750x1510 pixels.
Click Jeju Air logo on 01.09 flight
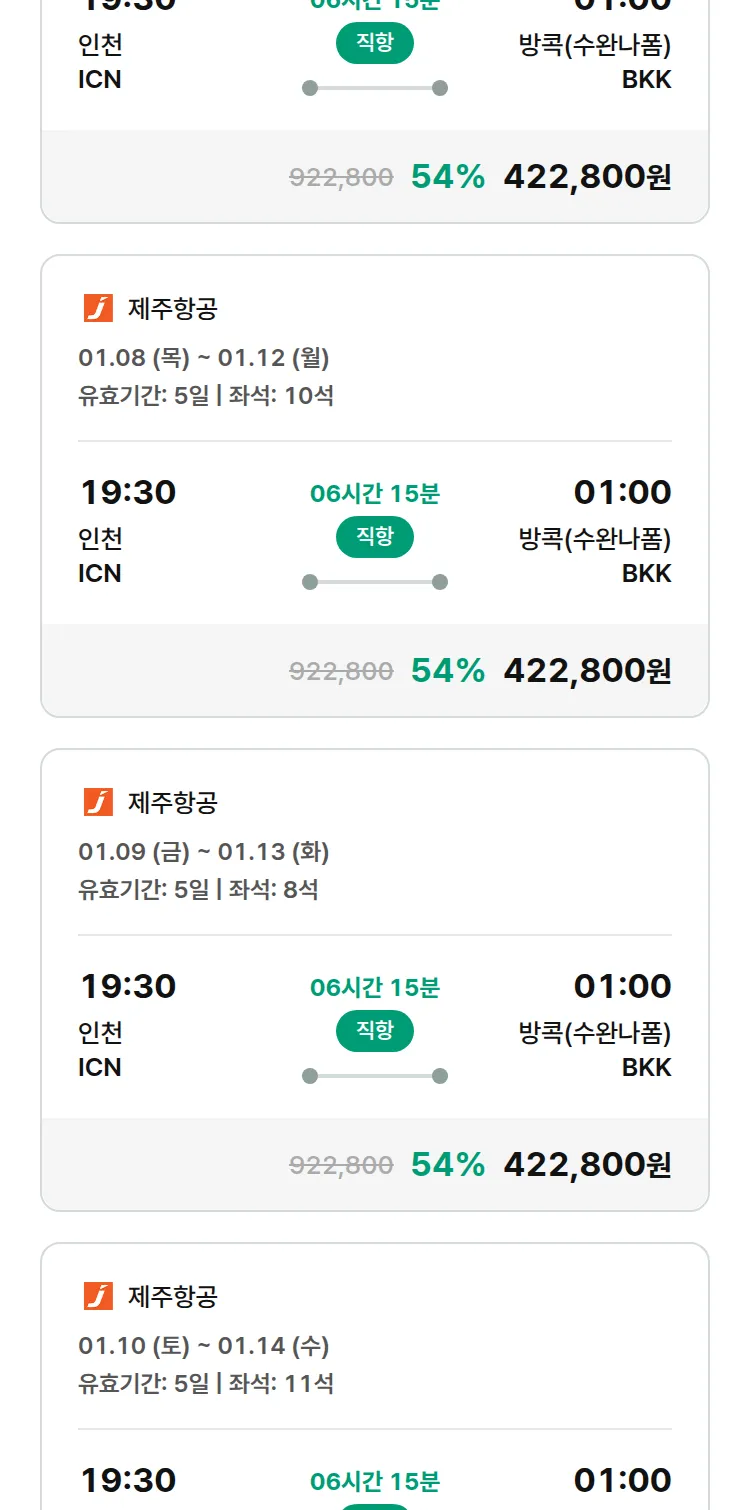(x=98, y=802)
